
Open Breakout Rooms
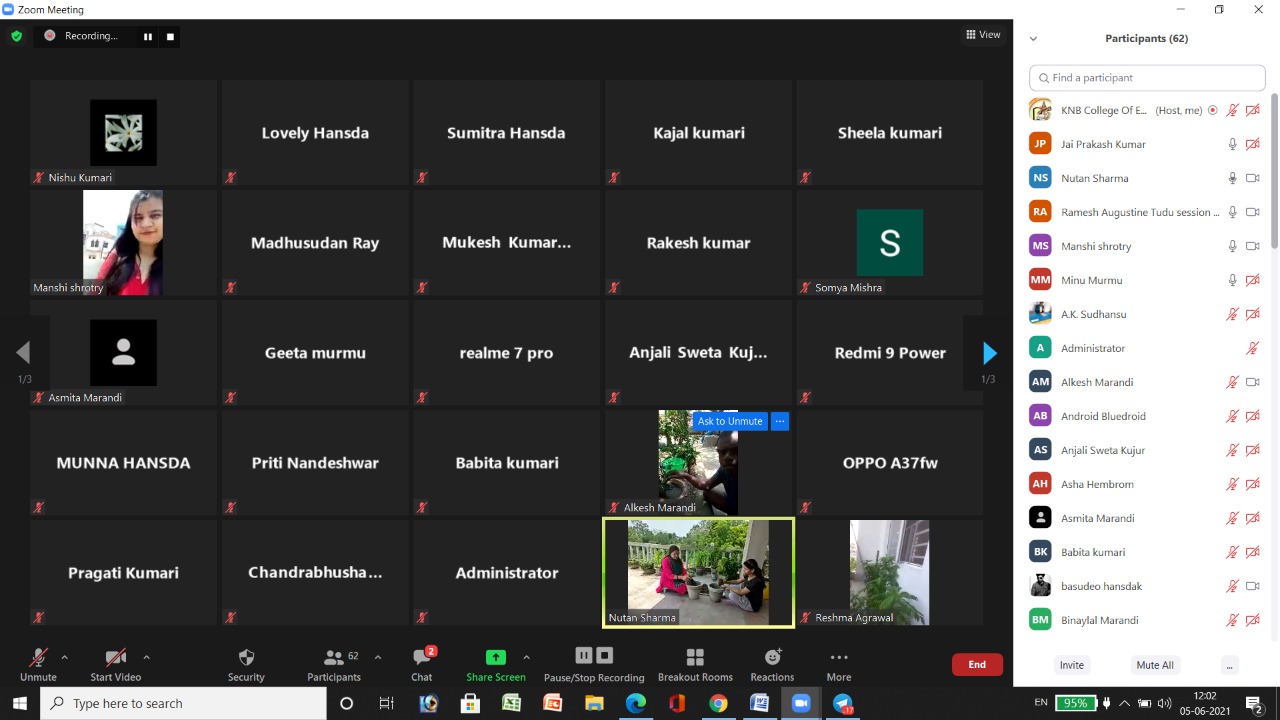[695, 664]
